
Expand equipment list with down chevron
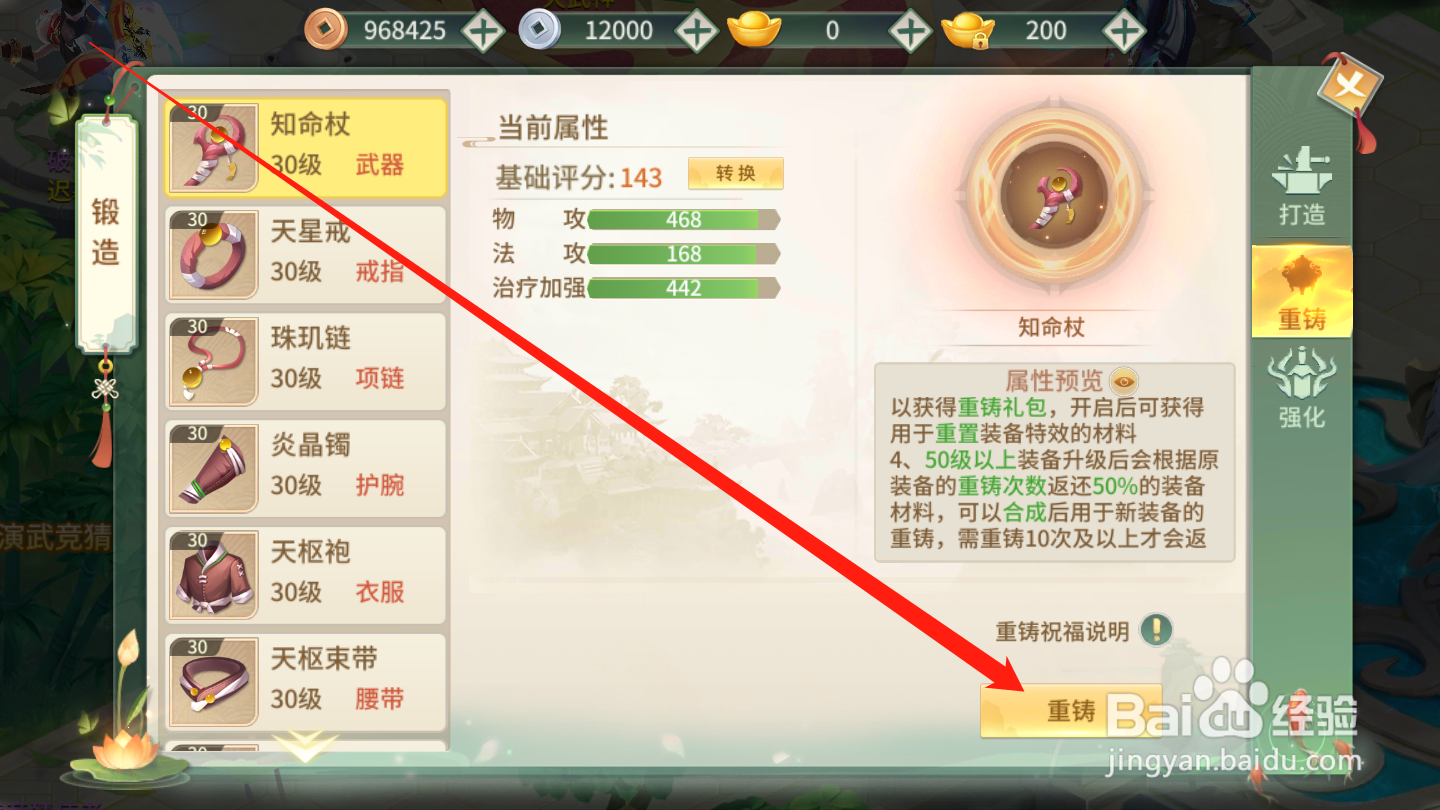pyautogui.click(x=306, y=745)
